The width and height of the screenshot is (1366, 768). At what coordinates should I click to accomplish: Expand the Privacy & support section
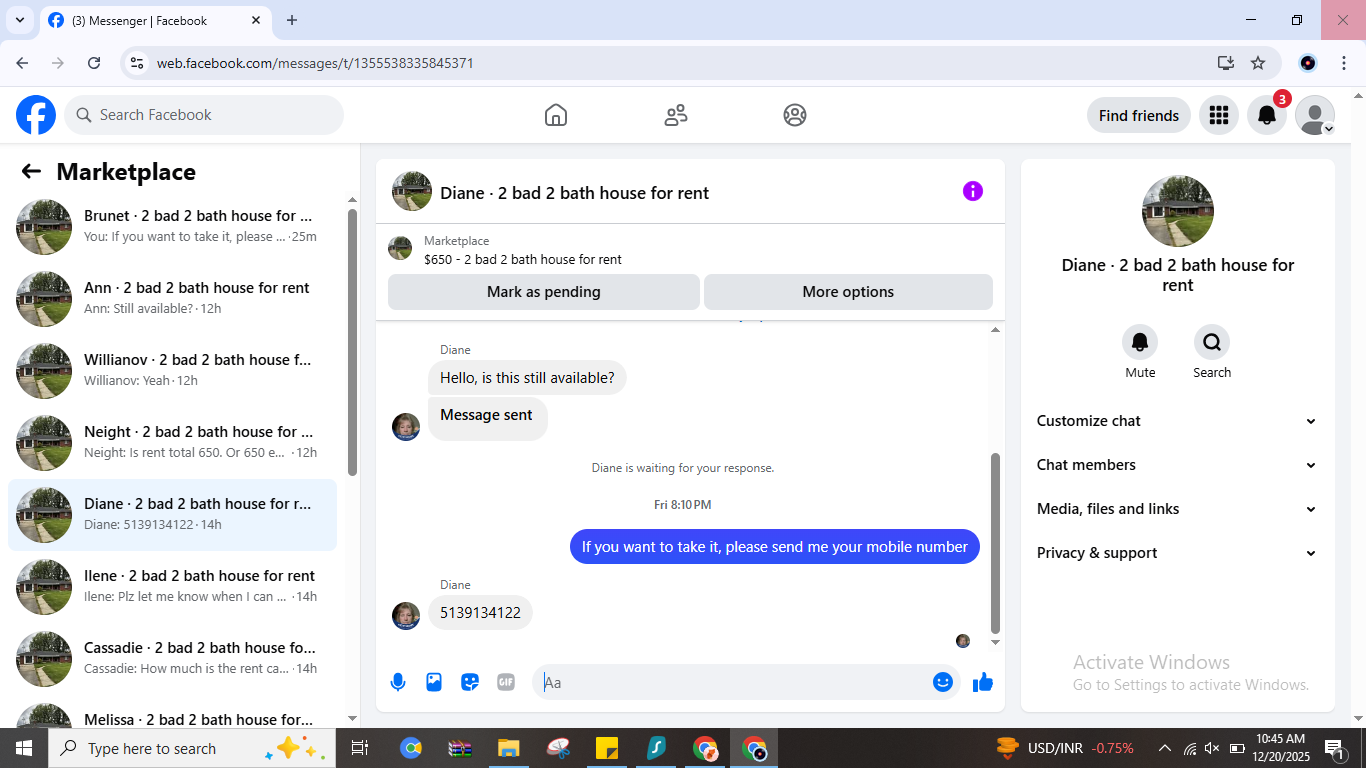[1177, 553]
